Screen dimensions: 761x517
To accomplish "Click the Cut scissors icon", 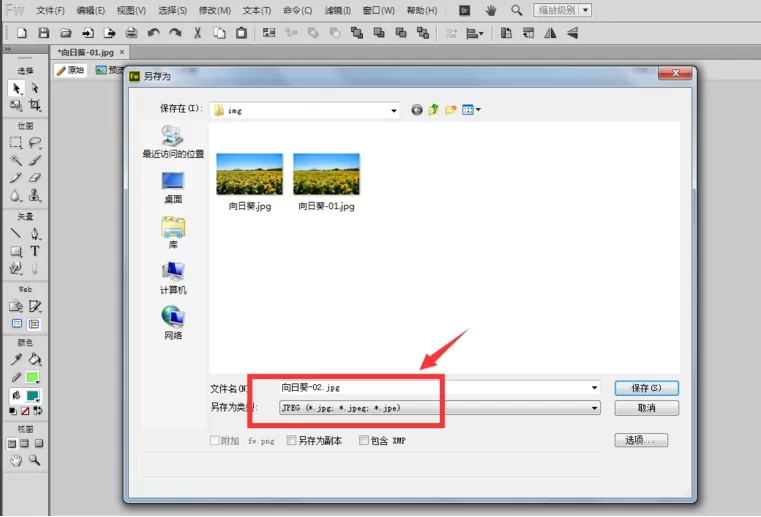I will [197, 33].
